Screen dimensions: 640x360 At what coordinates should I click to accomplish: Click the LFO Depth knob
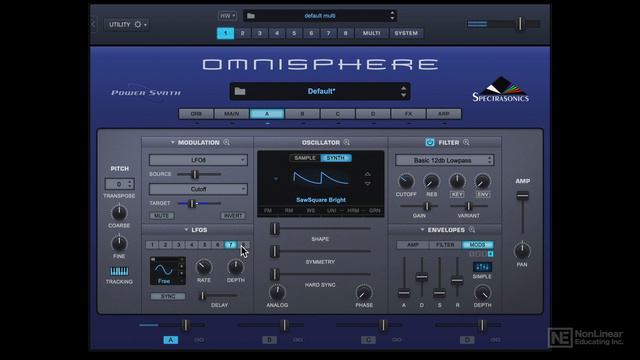tap(236, 267)
